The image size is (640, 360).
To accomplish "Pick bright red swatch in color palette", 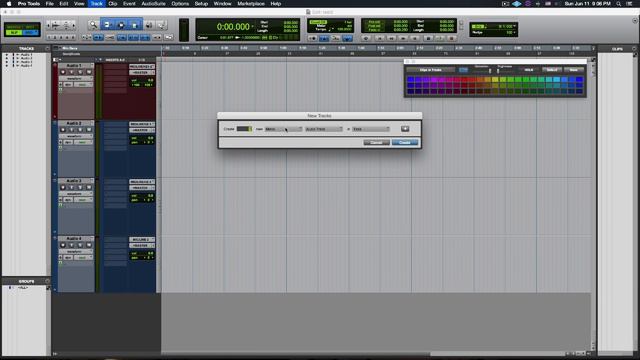I will click(x=464, y=80).
